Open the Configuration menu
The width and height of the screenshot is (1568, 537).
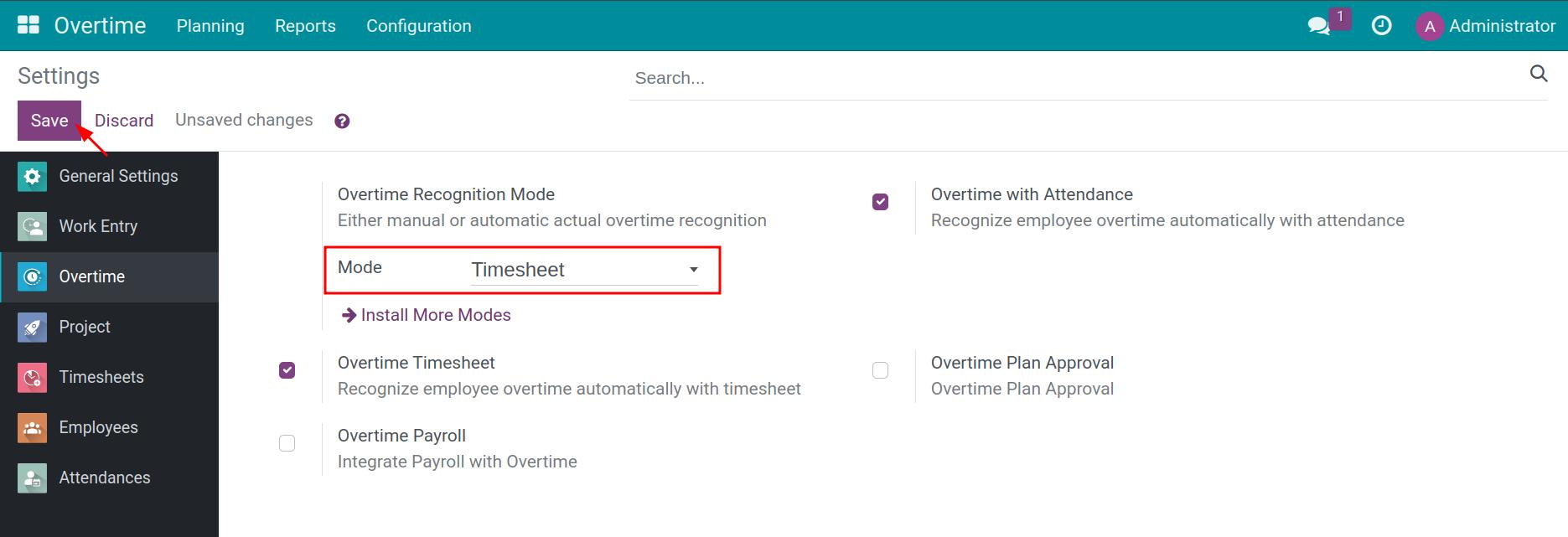[x=418, y=26]
